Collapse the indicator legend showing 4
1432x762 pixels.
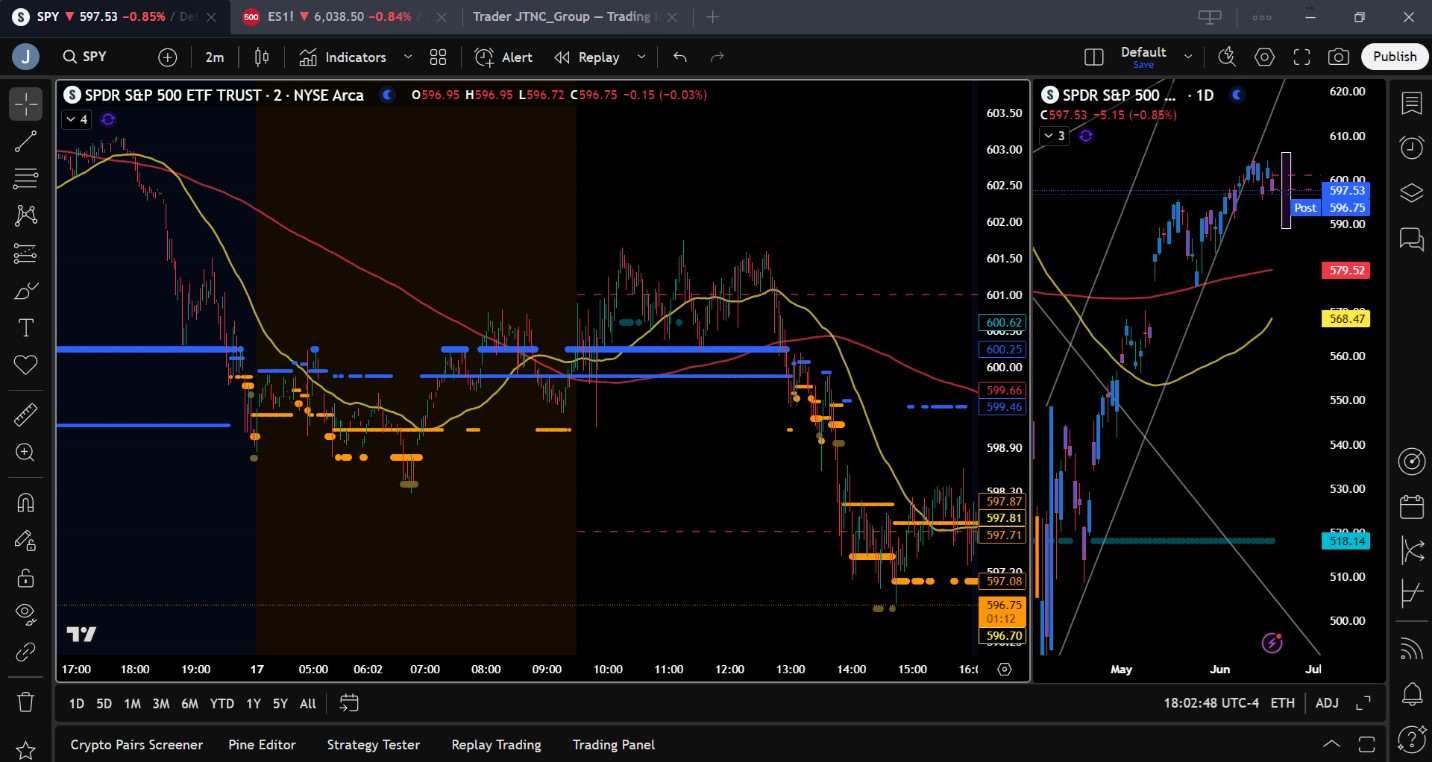(x=76, y=120)
